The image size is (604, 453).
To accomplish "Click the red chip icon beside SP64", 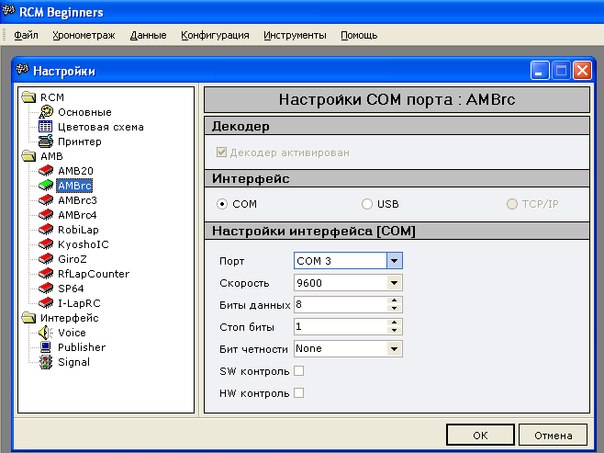I will click(45, 288).
